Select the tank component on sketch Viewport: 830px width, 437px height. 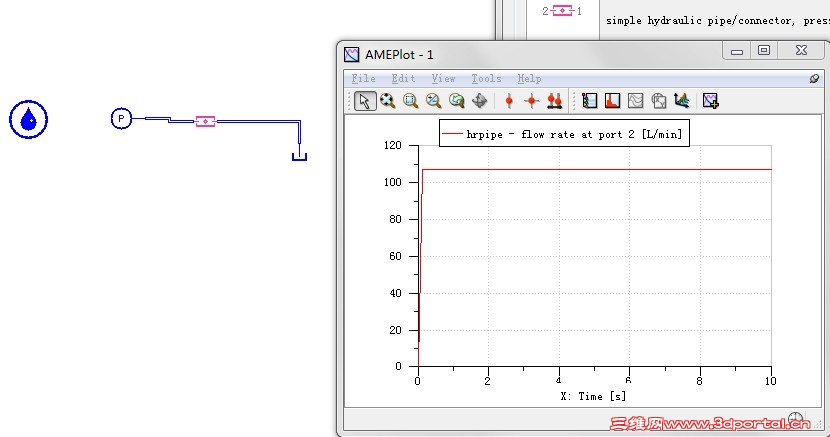tap(300, 157)
